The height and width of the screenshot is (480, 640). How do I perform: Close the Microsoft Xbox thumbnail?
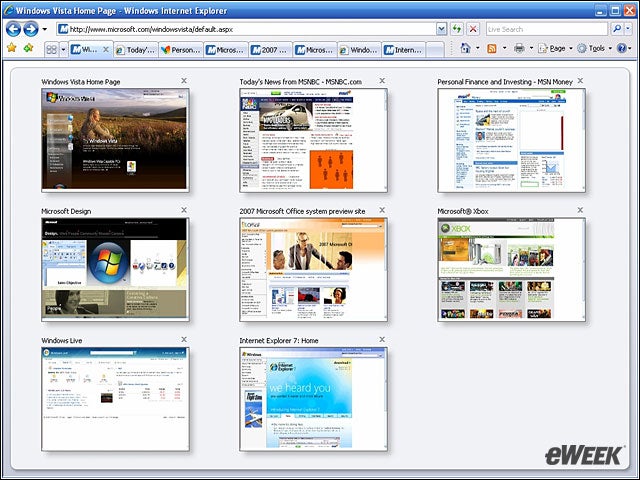tap(580, 210)
